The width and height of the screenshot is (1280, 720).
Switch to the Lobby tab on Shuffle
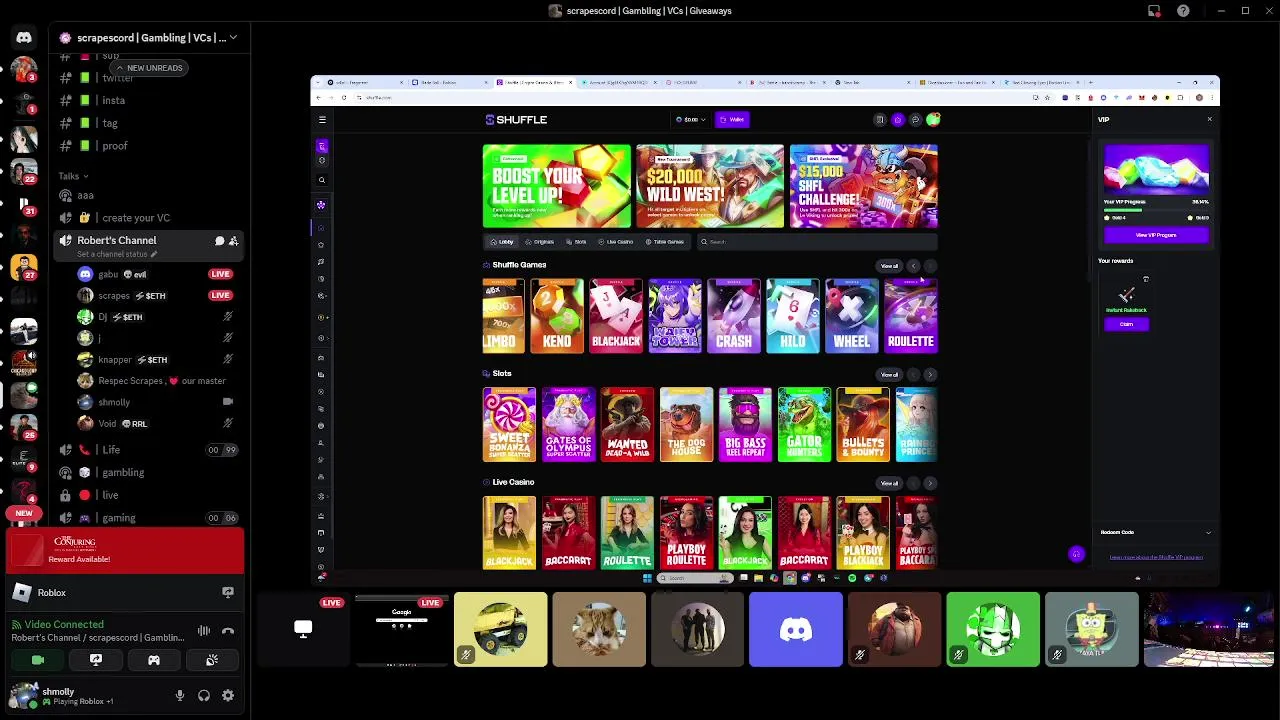click(501, 242)
